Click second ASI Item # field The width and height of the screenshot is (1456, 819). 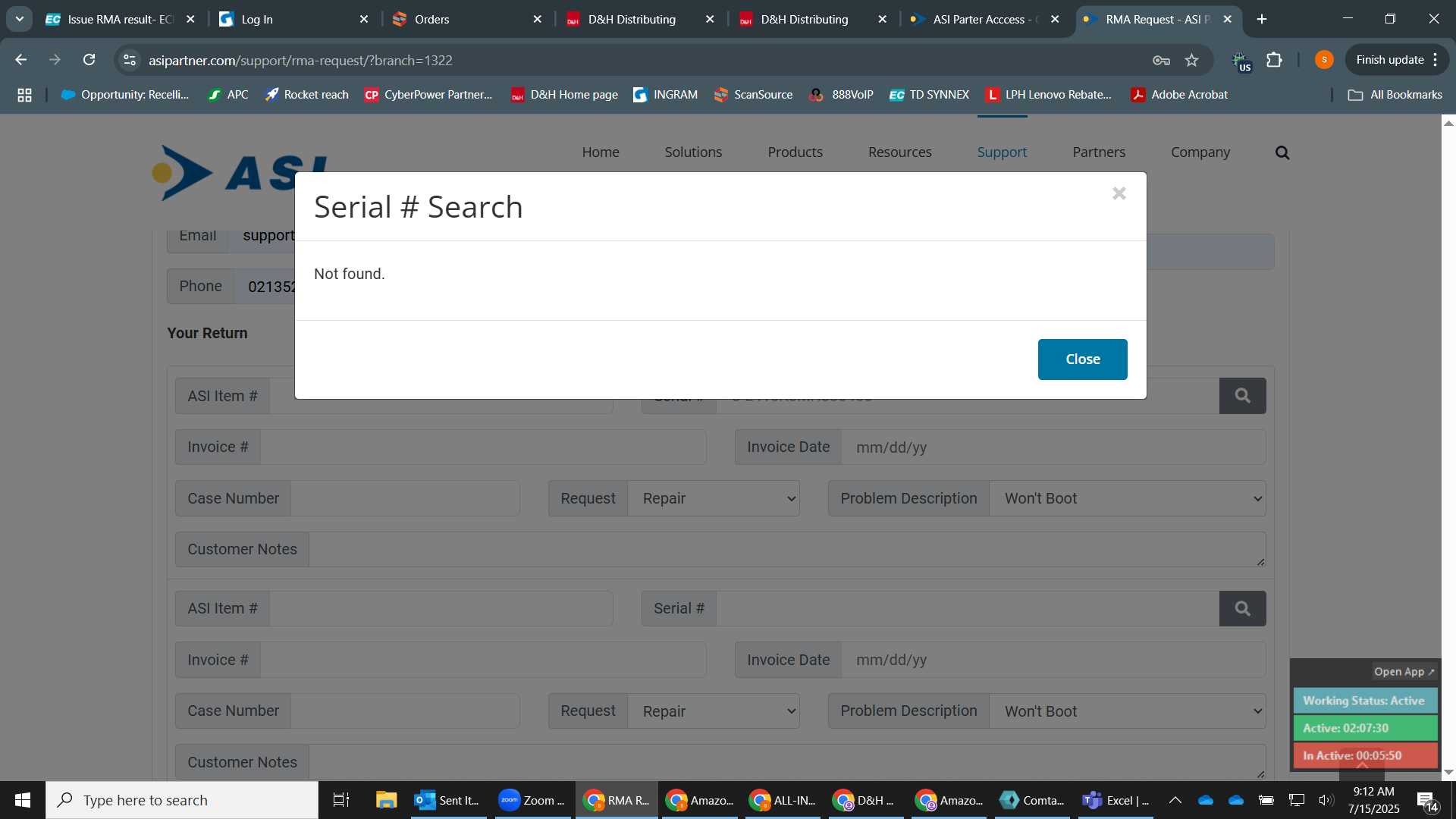pos(441,608)
